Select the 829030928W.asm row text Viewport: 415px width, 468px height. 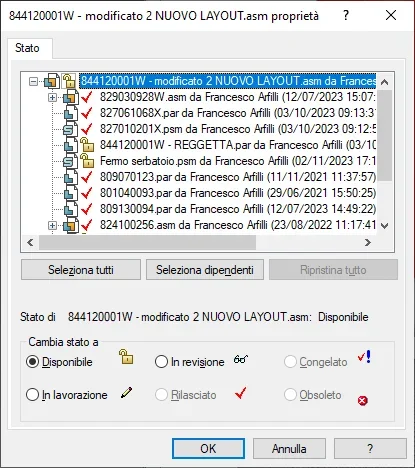(237, 97)
